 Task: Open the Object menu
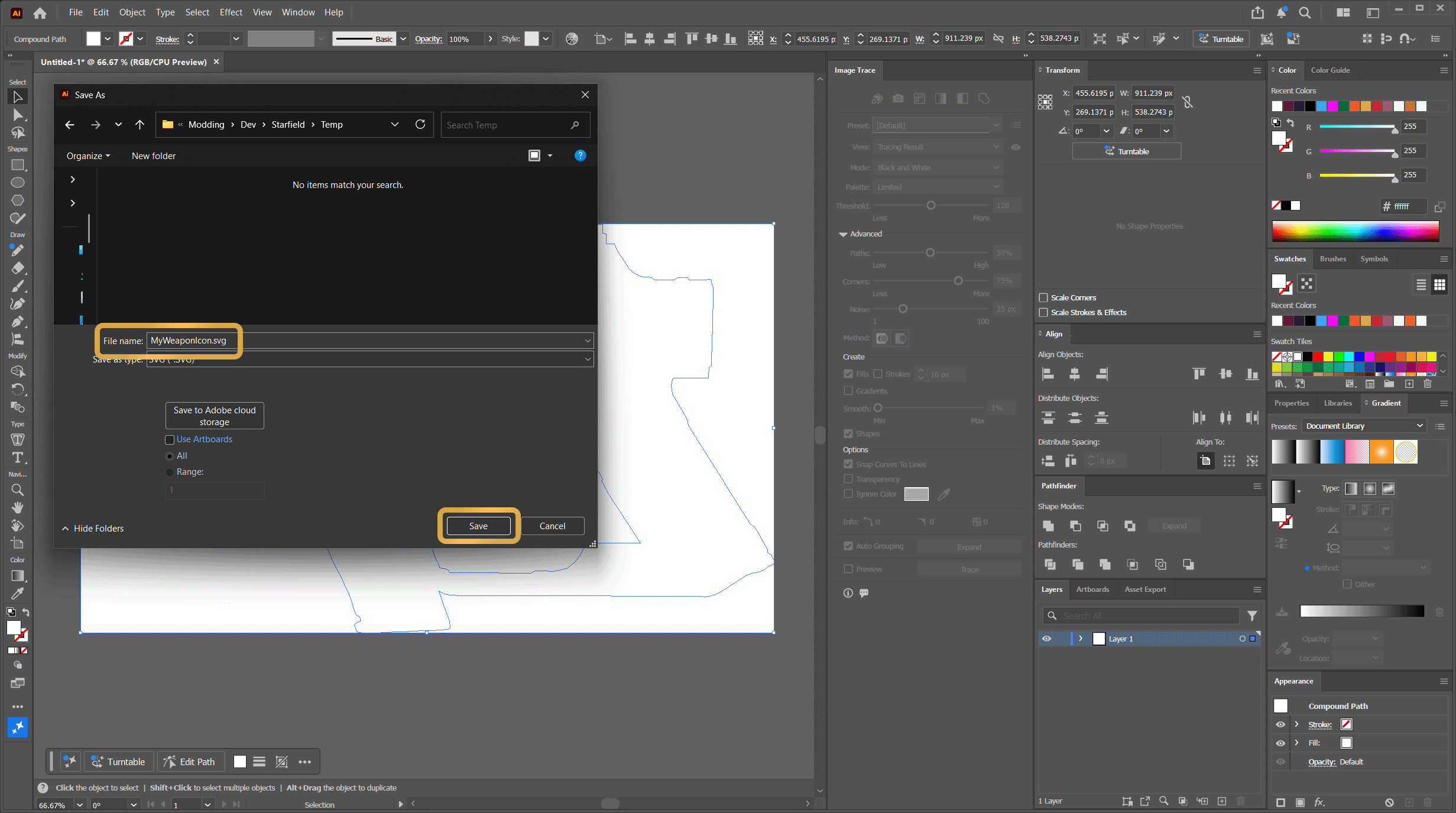tap(132, 12)
